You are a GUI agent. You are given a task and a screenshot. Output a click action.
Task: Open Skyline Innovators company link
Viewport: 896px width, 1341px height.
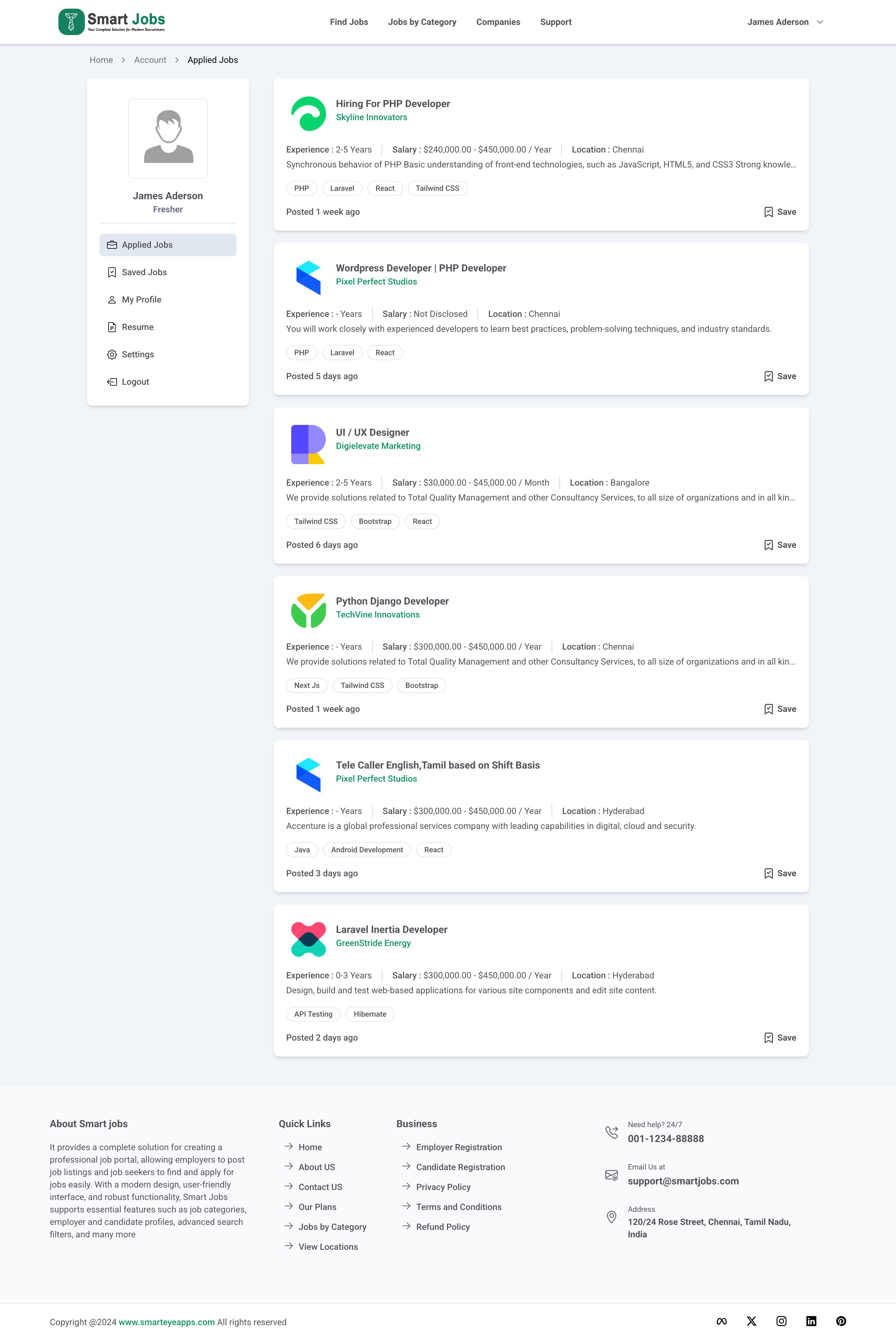click(x=371, y=117)
